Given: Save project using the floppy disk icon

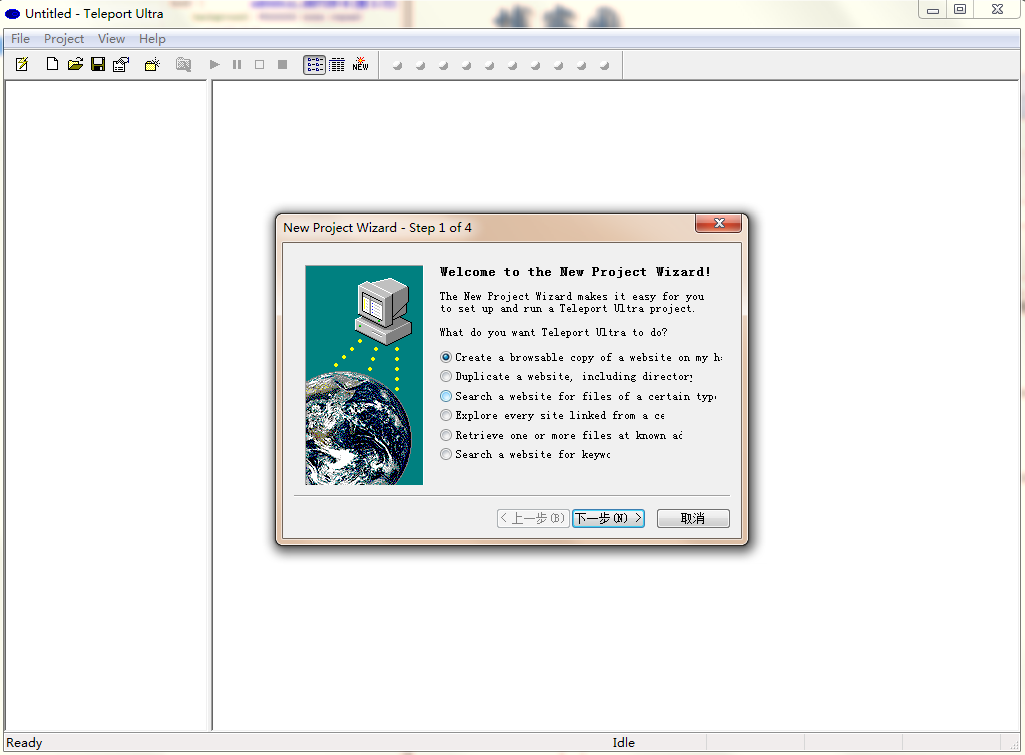Looking at the screenshot, I should coord(98,65).
